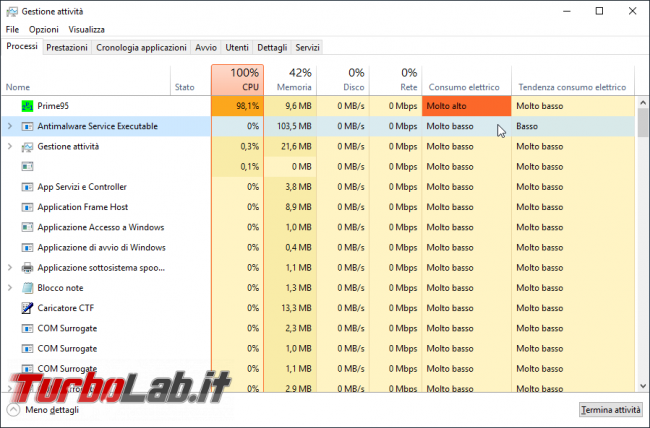Expand the Antimalware Service Executable process

[10, 126]
